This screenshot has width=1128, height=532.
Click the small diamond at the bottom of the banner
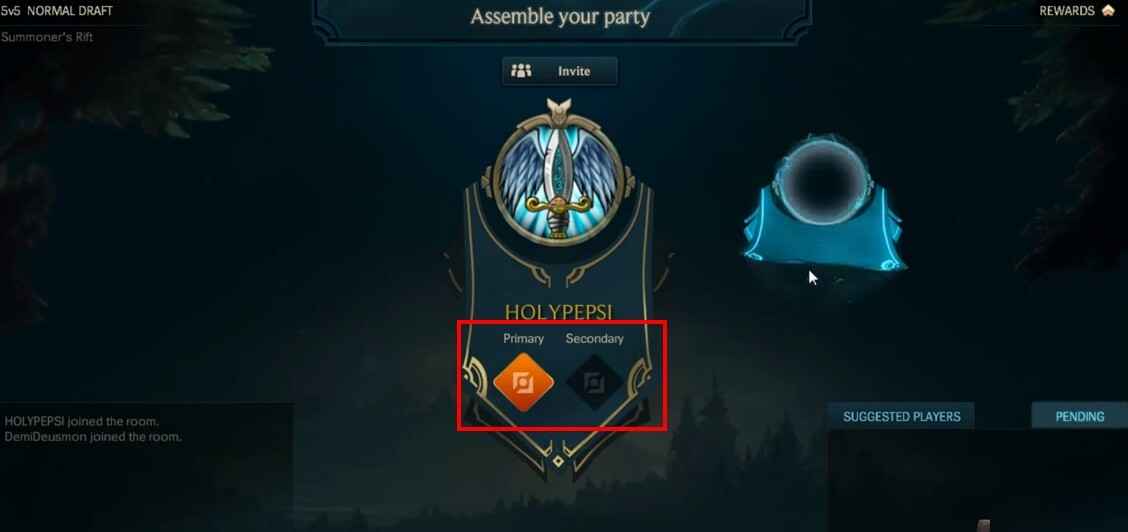pyautogui.click(x=558, y=462)
